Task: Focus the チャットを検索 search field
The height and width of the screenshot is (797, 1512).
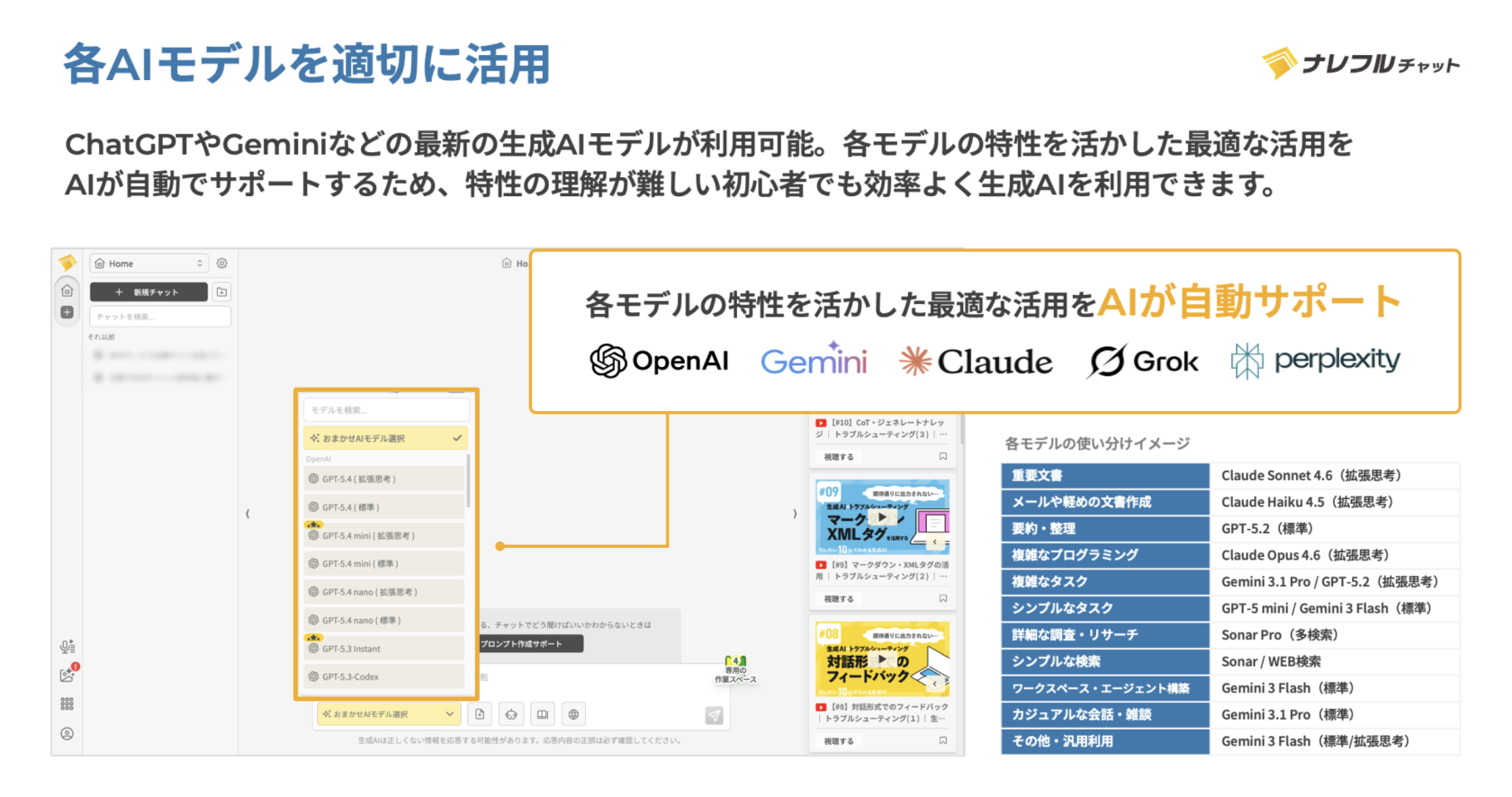Action: [x=160, y=317]
